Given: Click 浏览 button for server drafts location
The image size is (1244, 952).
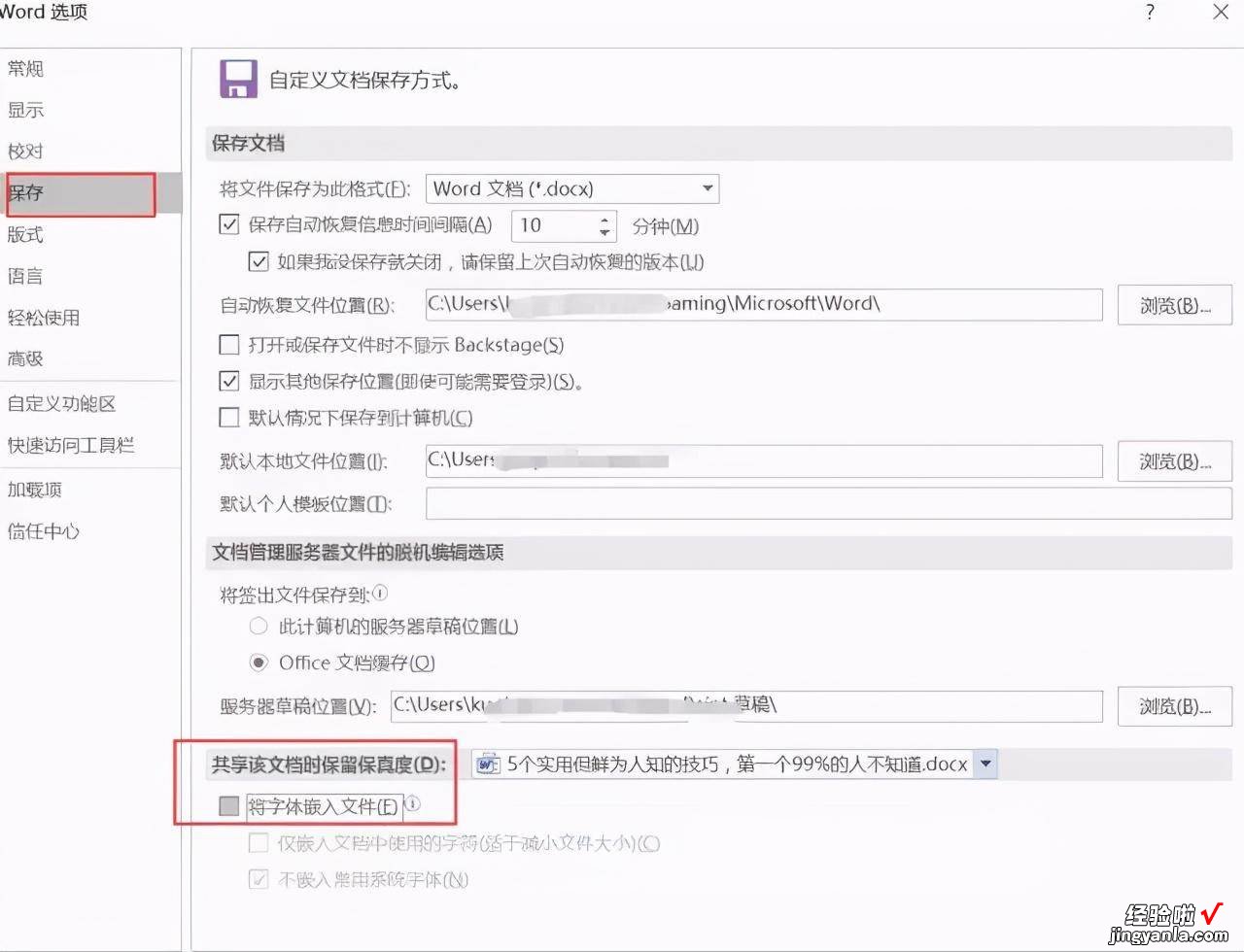Looking at the screenshot, I should point(1175,706).
